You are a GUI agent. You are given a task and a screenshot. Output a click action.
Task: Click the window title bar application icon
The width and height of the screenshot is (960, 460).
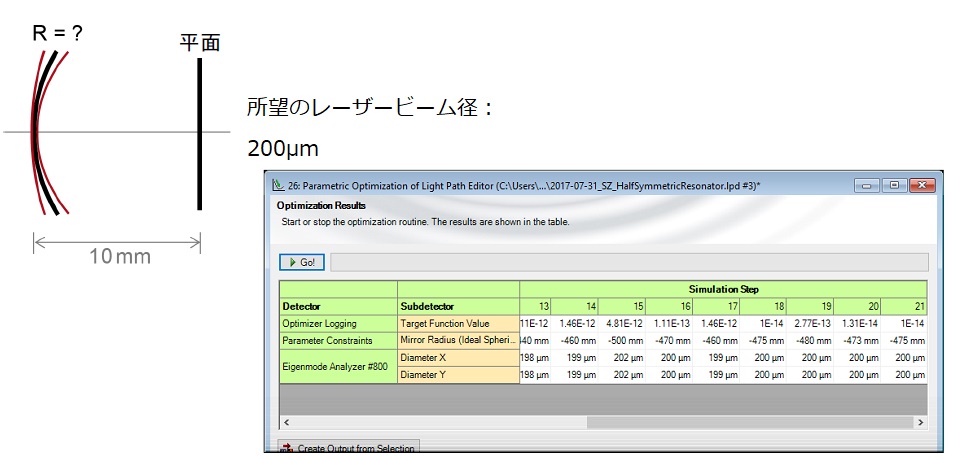[279, 185]
